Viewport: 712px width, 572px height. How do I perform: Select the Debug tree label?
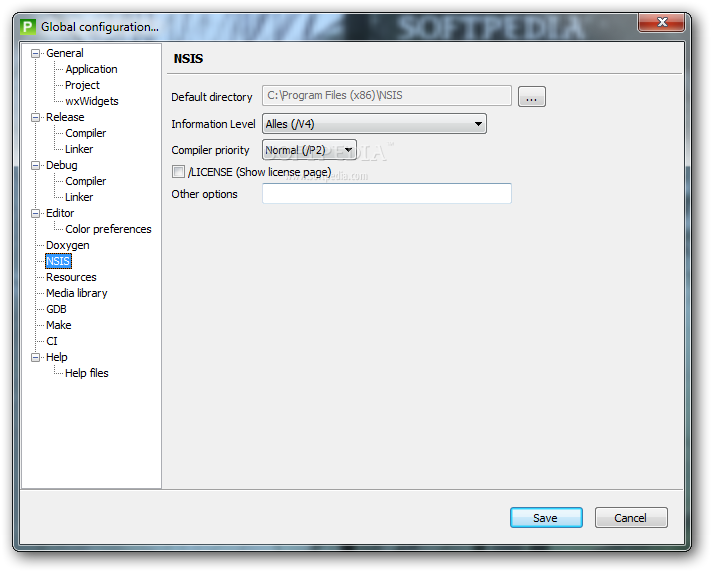coord(62,166)
